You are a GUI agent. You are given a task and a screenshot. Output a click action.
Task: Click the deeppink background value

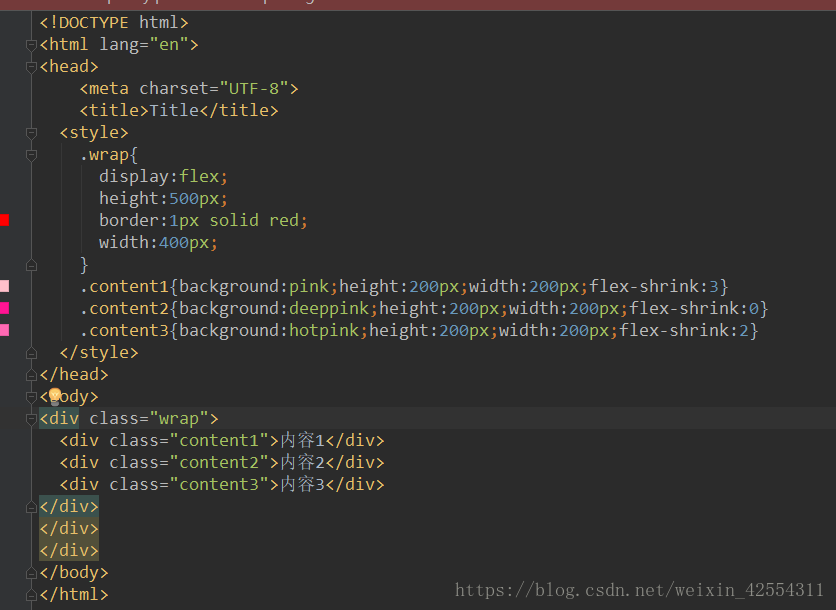[x=329, y=308]
